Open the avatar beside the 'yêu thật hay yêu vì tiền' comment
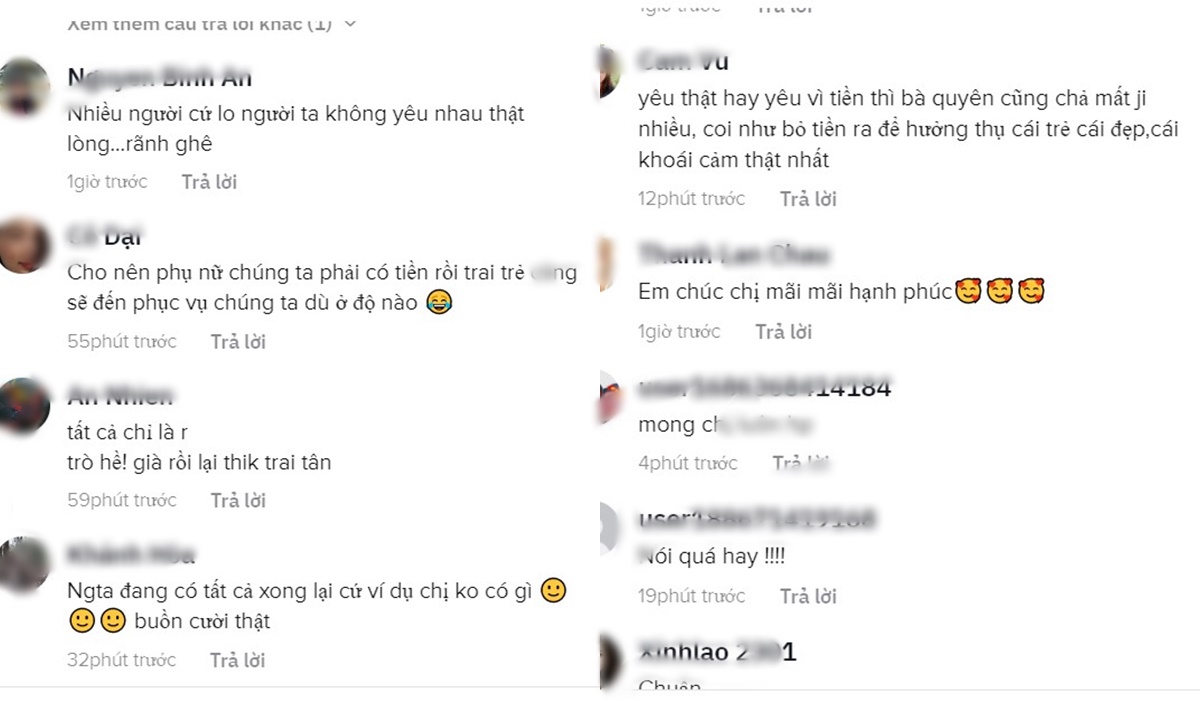Image resolution: width=1200 pixels, height=701 pixels. tap(610, 70)
